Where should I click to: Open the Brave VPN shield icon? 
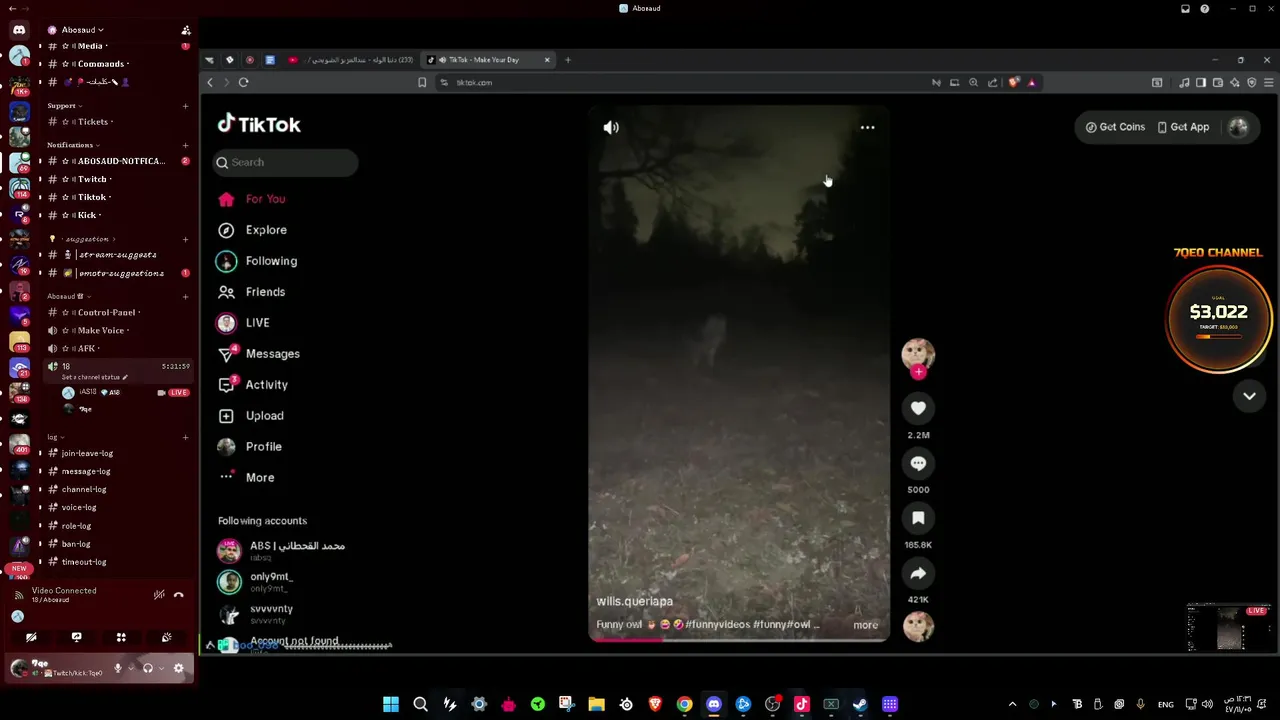coord(1252,82)
